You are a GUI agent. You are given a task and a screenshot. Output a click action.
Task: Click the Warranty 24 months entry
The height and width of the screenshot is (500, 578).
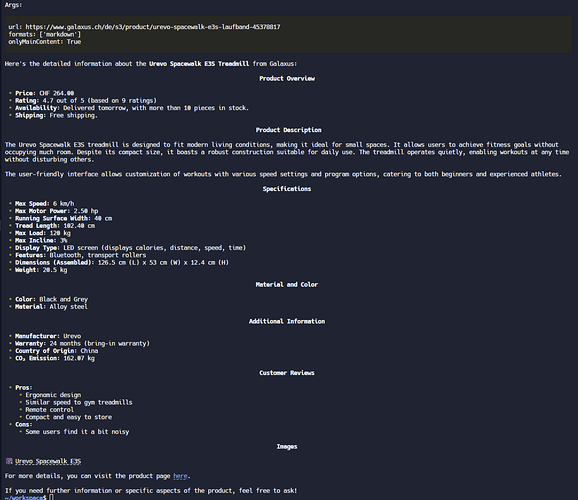pyautogui.click(x=82, y=343)
